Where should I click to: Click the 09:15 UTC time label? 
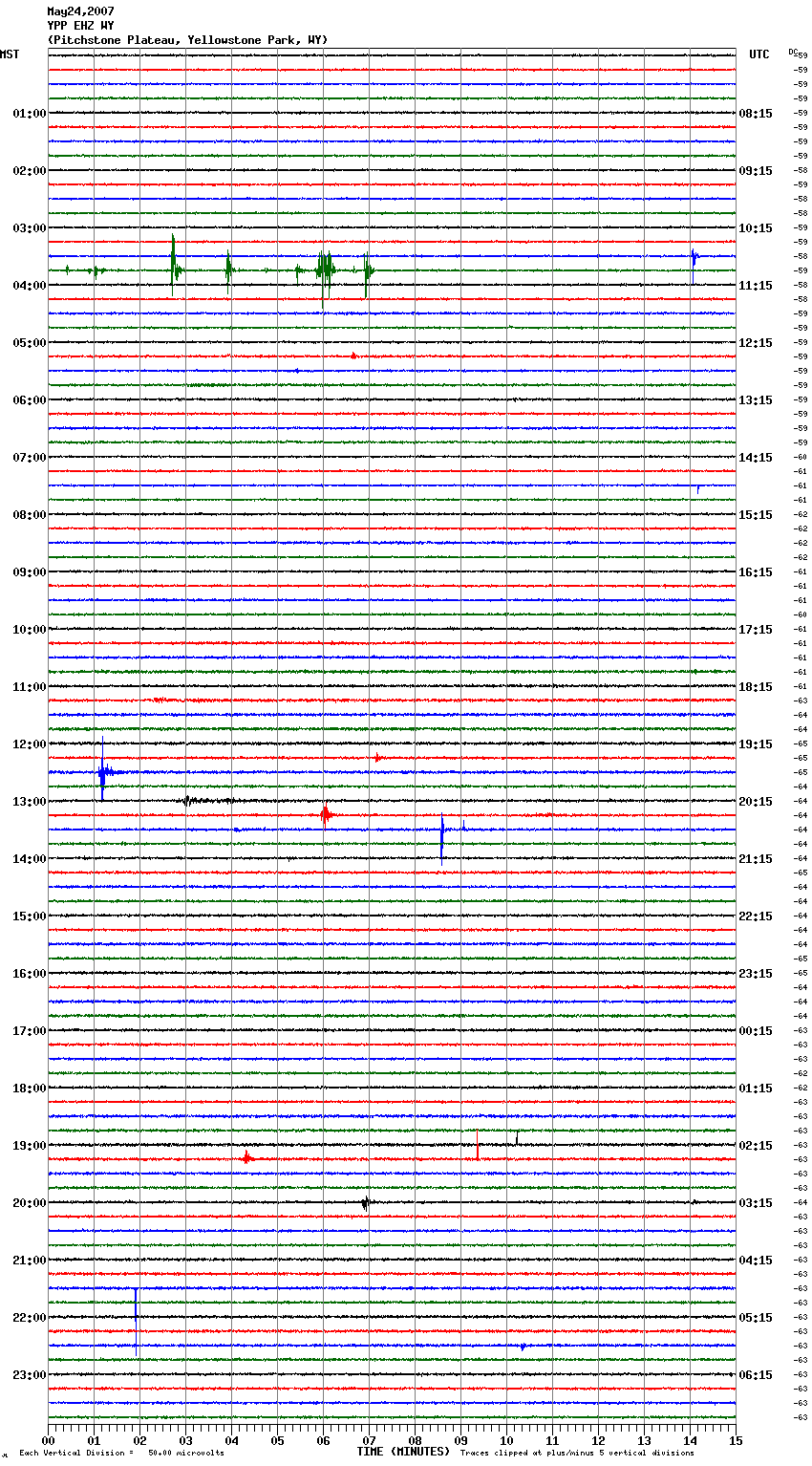(756, 171)
